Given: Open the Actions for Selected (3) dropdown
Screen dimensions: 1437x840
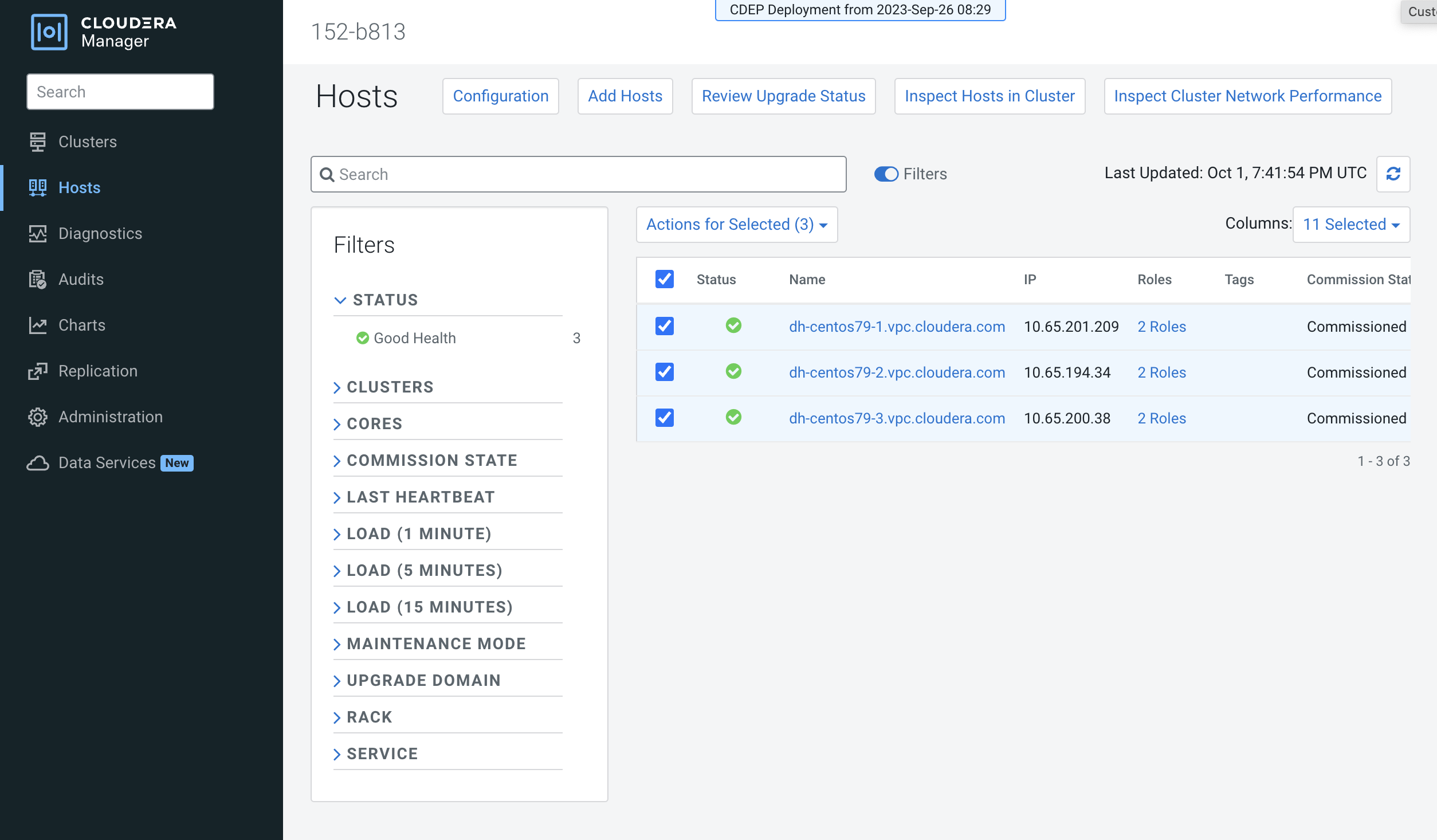Looking at the screenshot, I should (x=736, y=225).
